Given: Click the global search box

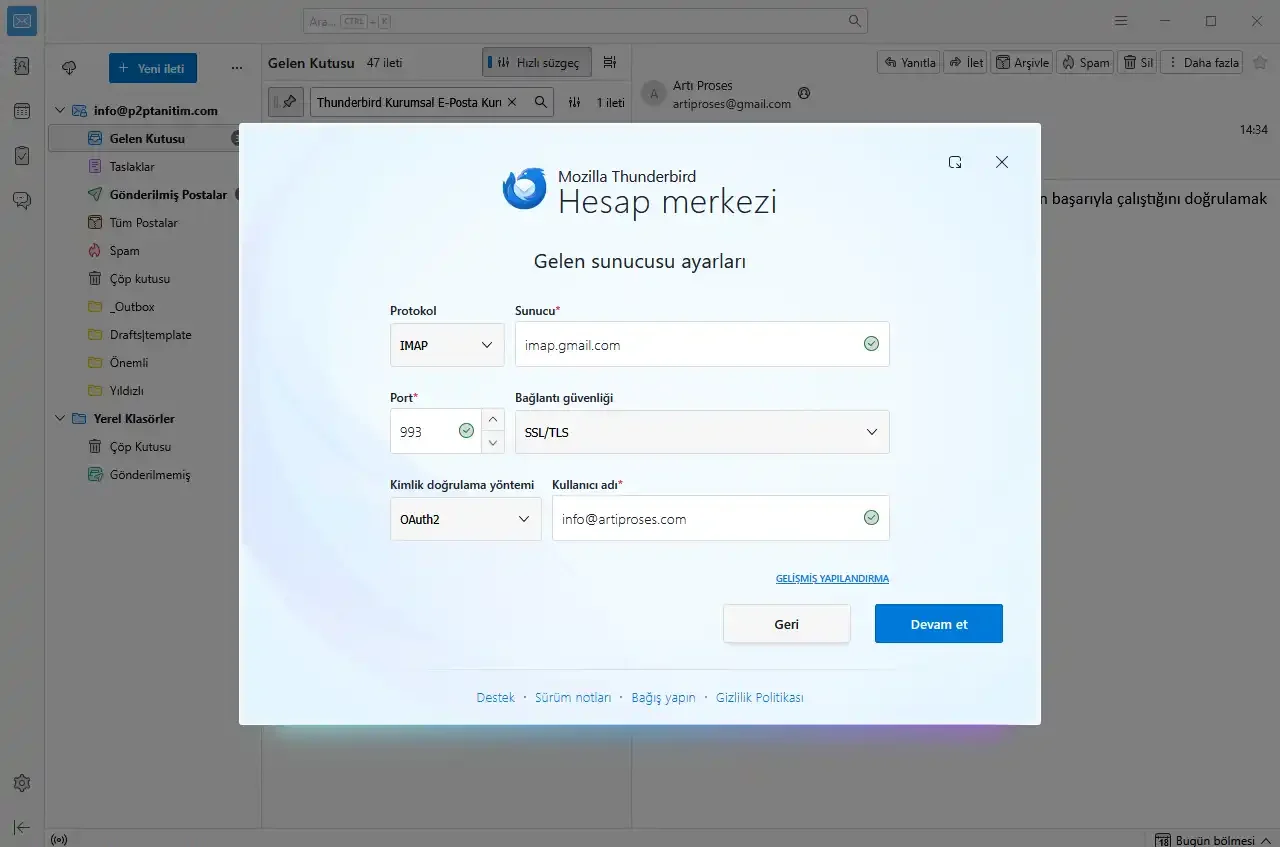Looking at the screenshot, I should point(585,21).
